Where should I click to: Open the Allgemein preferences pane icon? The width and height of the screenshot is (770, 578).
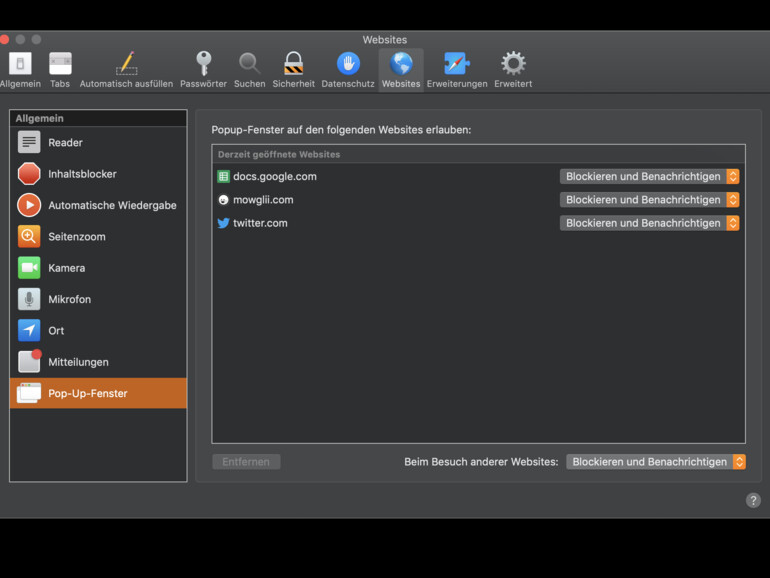[20, 64]
